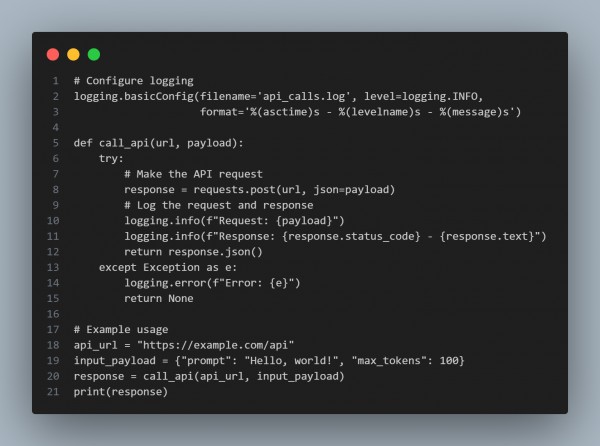The width and height of the screenshot is (600, 446).
Task: Click the logging.error call
Action: click(212, 283)
